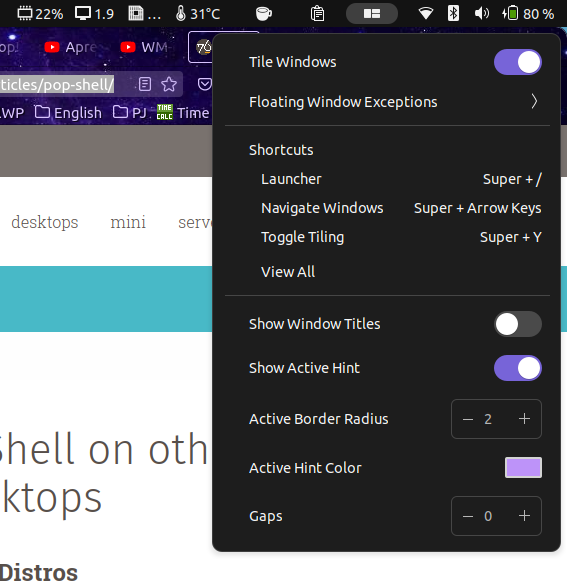The height and width of the screenshot is (583, 567).
Task: Click the Bluetooth icon in top bar
Action: pos(453,14)
